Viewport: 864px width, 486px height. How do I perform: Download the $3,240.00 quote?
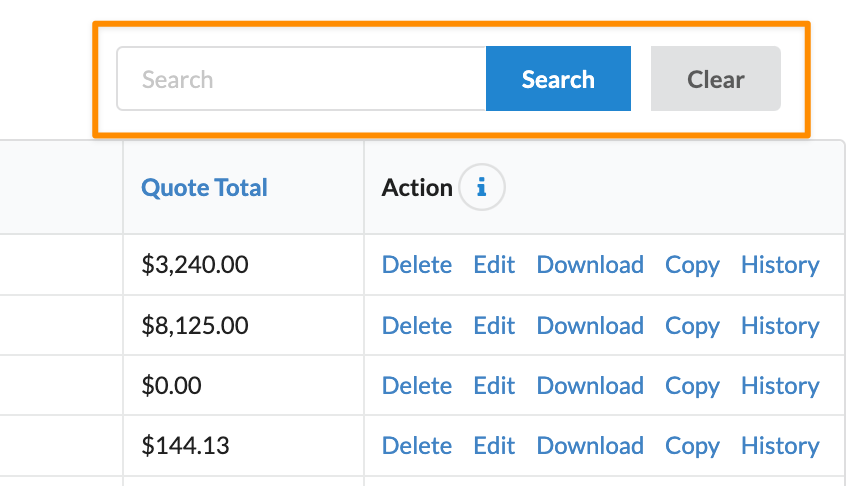pos(590,265)
